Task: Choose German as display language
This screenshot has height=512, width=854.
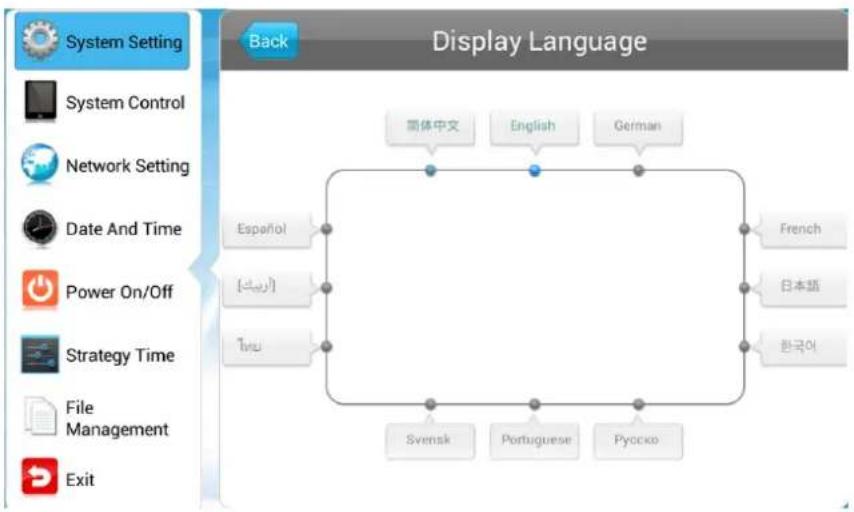Action: [x=638, y=127]
